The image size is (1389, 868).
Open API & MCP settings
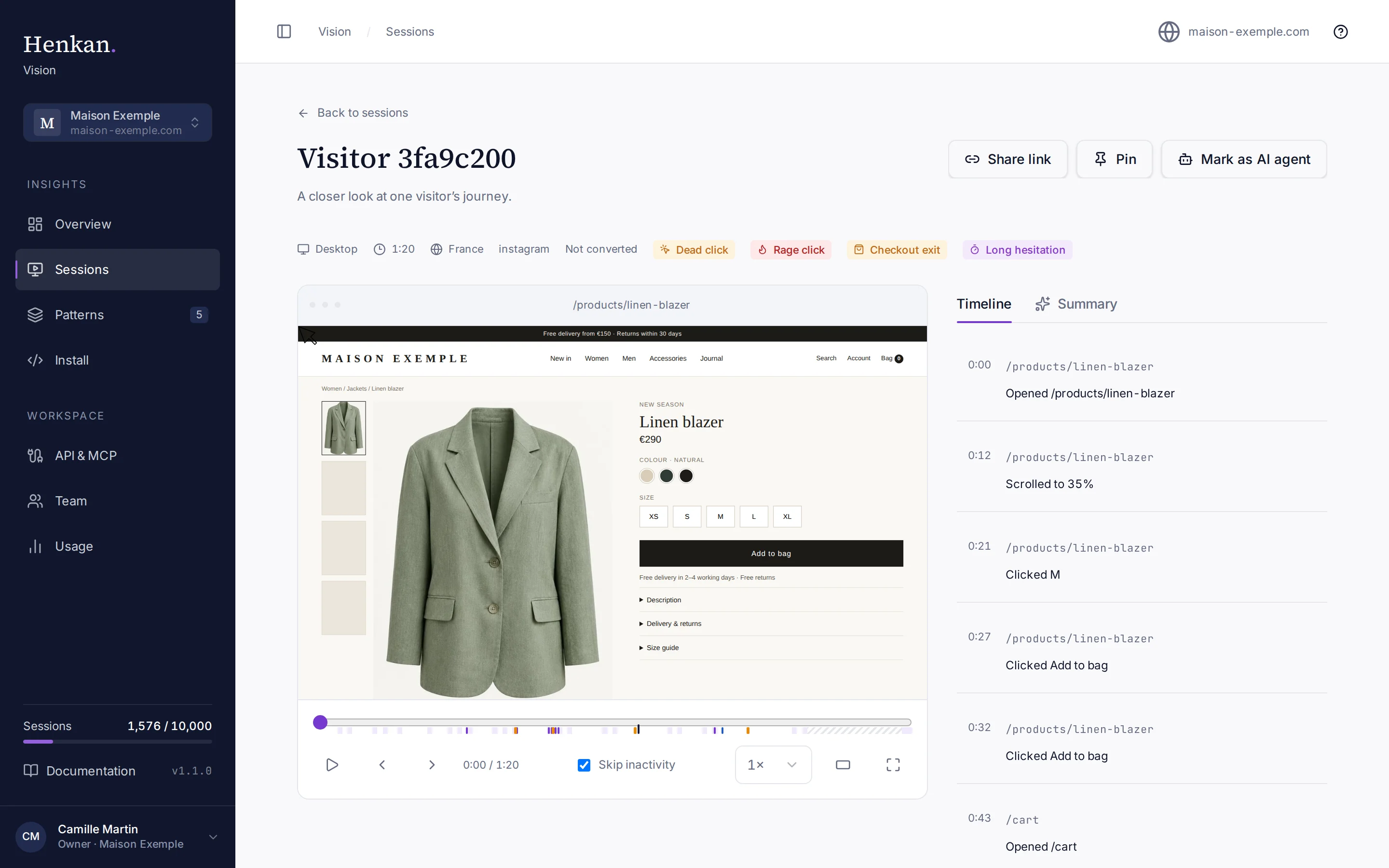pos(118,455)
